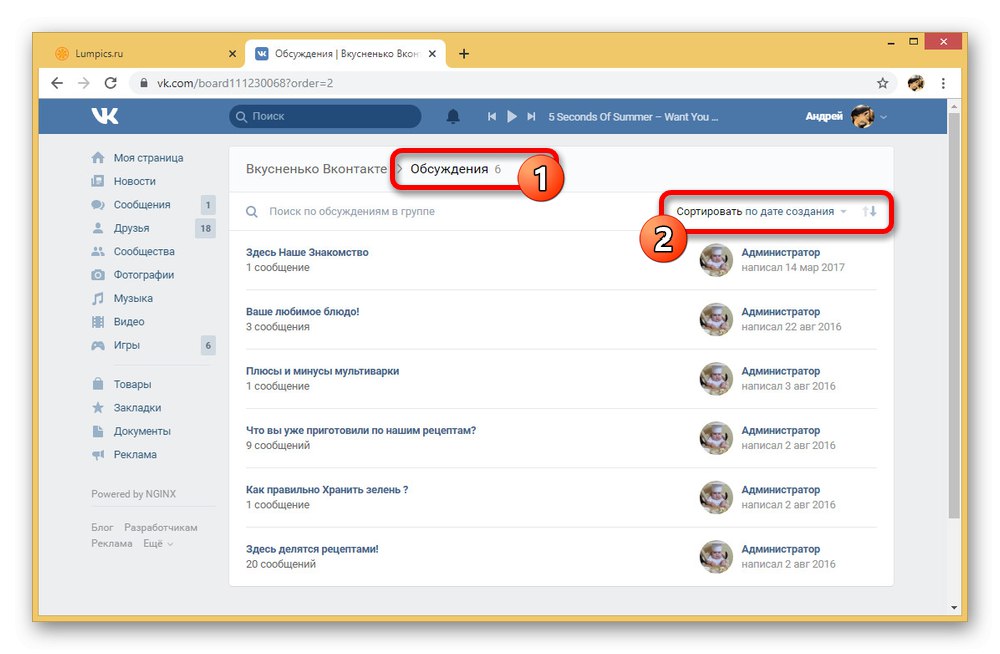The height and width of the screenshot is (654, 1000).
Task: Open Новости in the sidebar
Action: (x=135, y=181)
